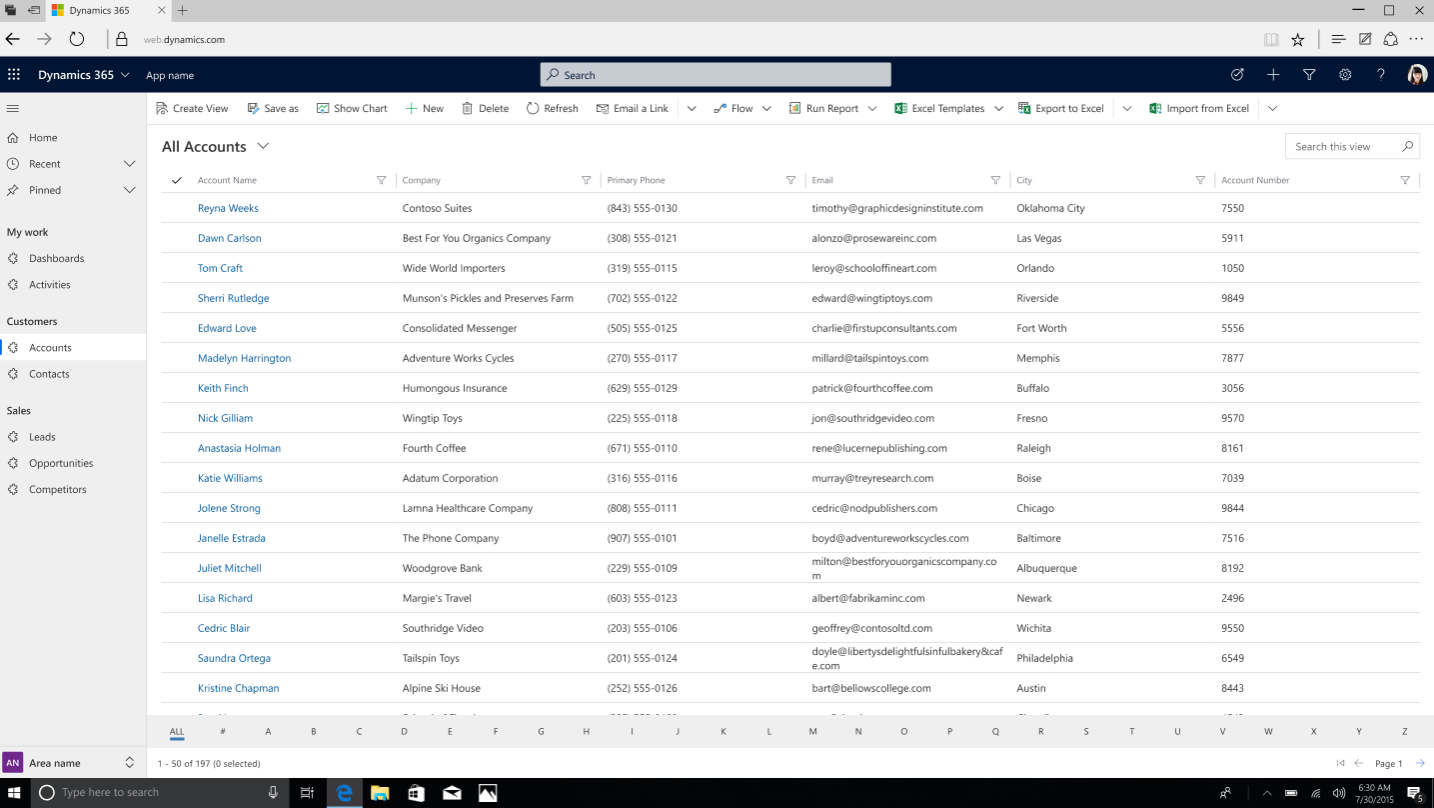Filter the list by letter M
The height and width of the screenshot is (808, 1434).
(813, 731)
